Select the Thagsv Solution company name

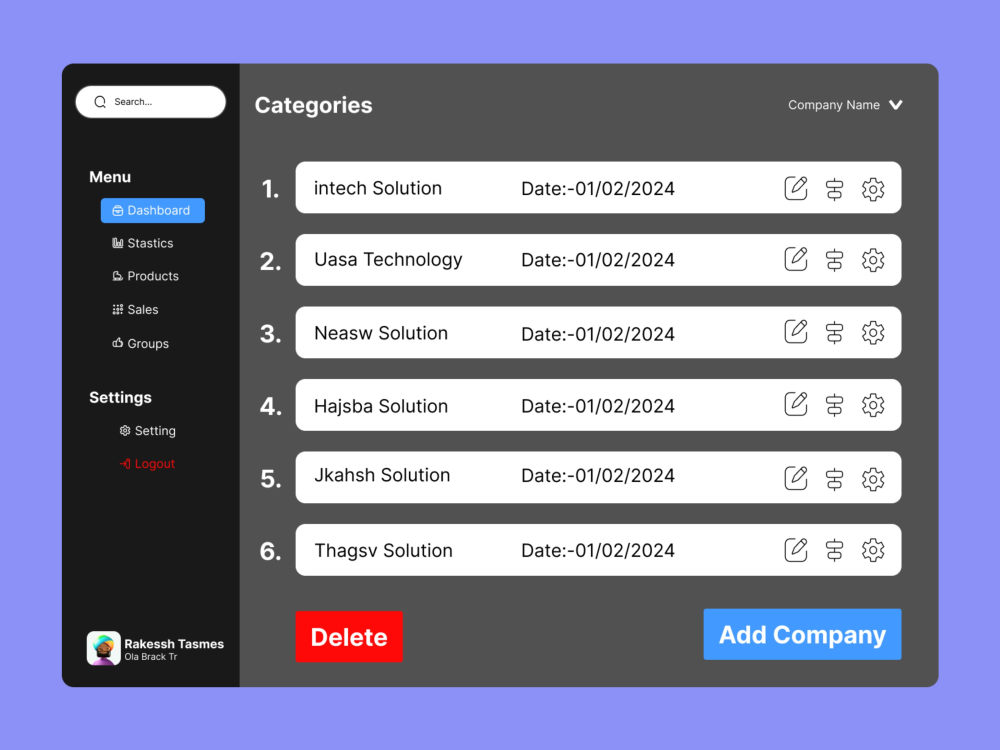[383, 550]
